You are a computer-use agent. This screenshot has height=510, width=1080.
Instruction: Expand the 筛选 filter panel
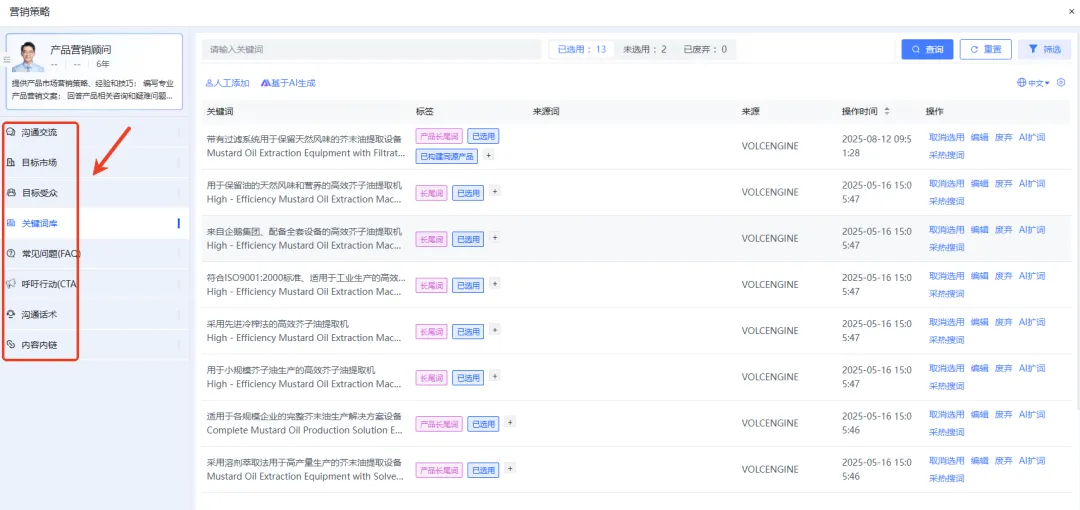1045,49
